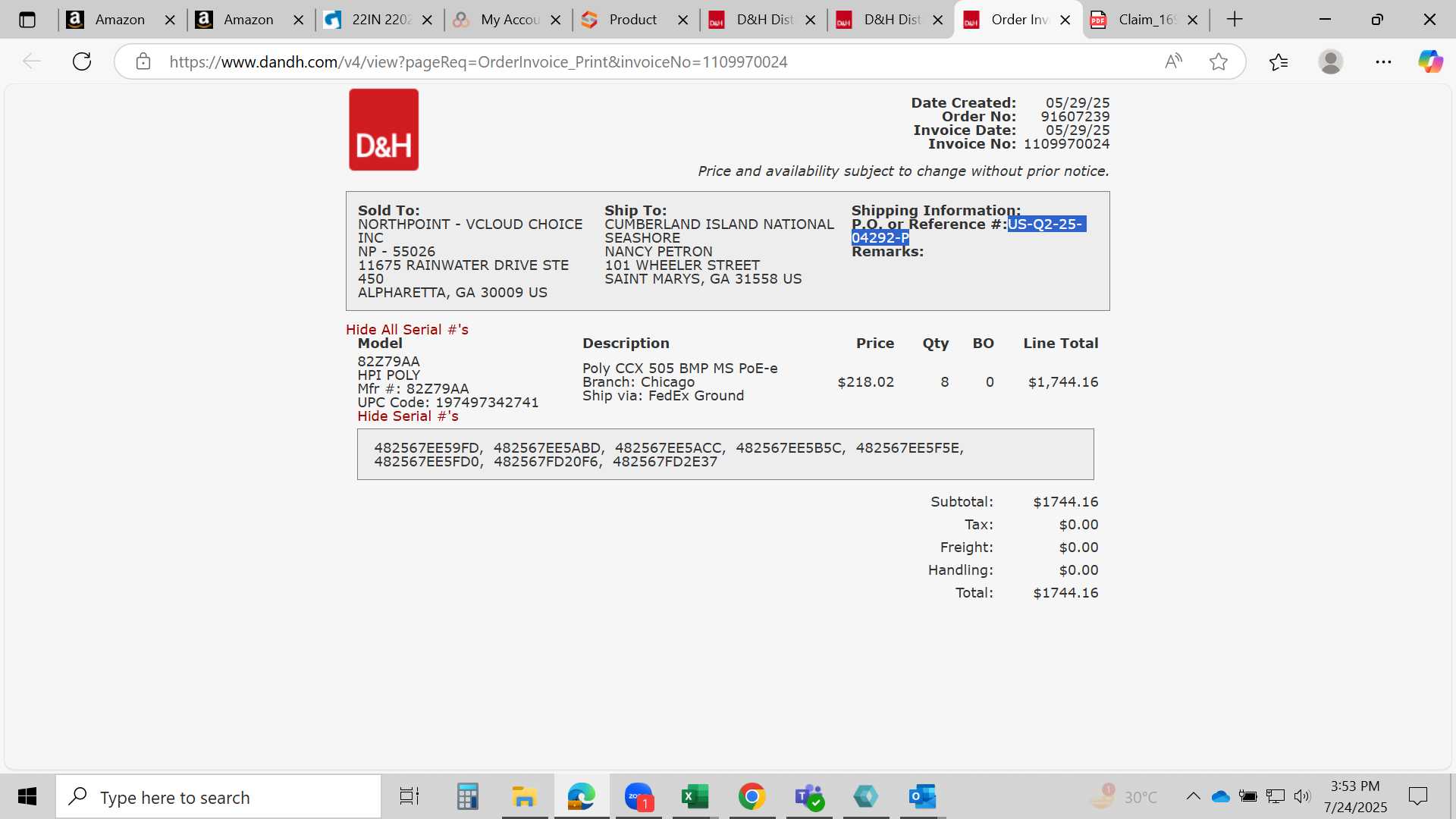Open notification center icon
The width and height of the screenshot is (1456, 819).
click(1417, 796)
